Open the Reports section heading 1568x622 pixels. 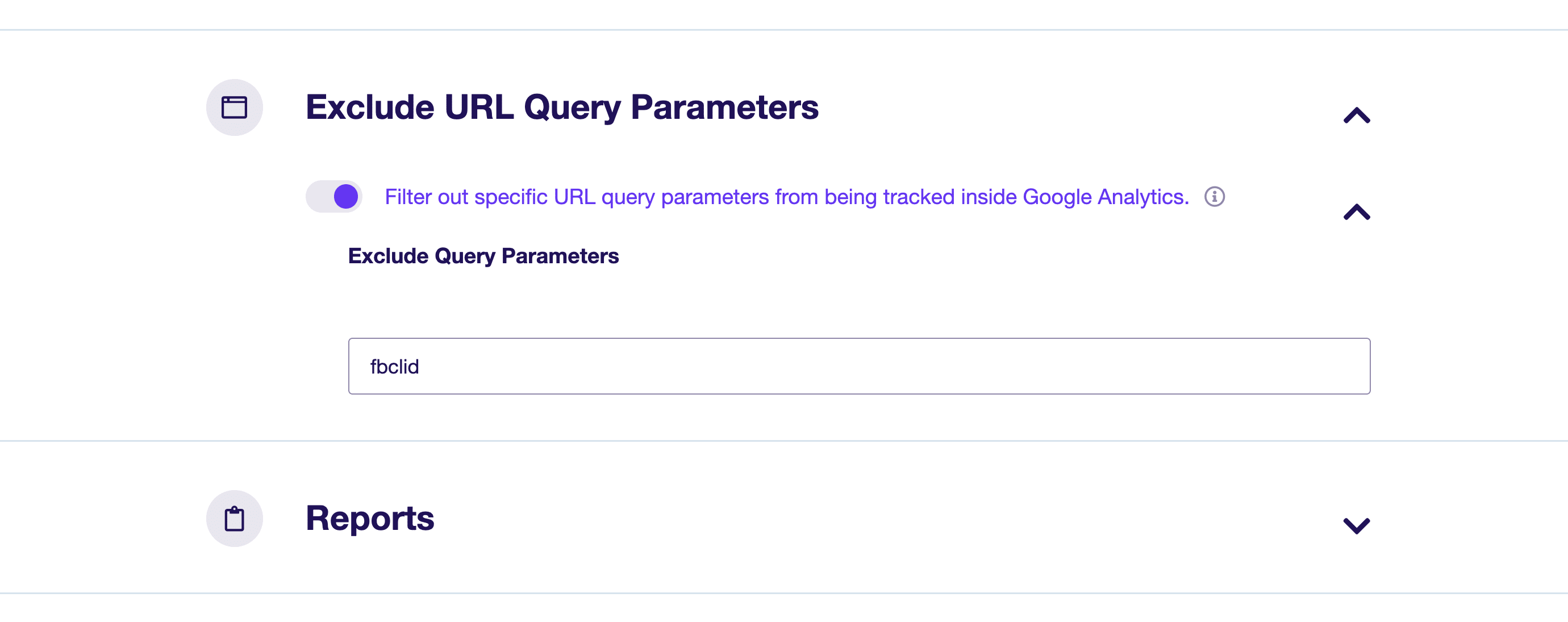click(x=369, y=519)
